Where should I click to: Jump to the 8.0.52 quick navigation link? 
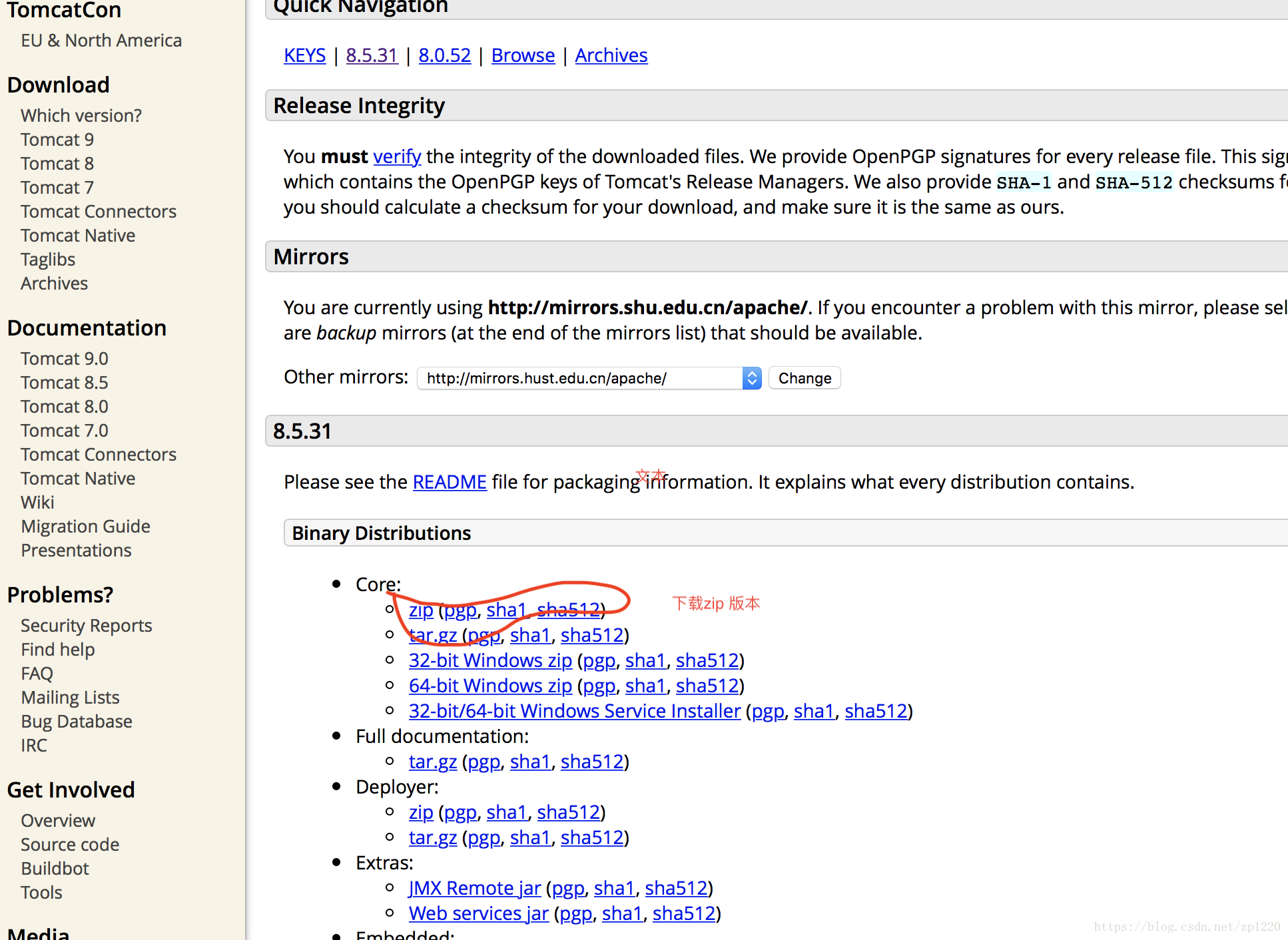click(445, 55)
